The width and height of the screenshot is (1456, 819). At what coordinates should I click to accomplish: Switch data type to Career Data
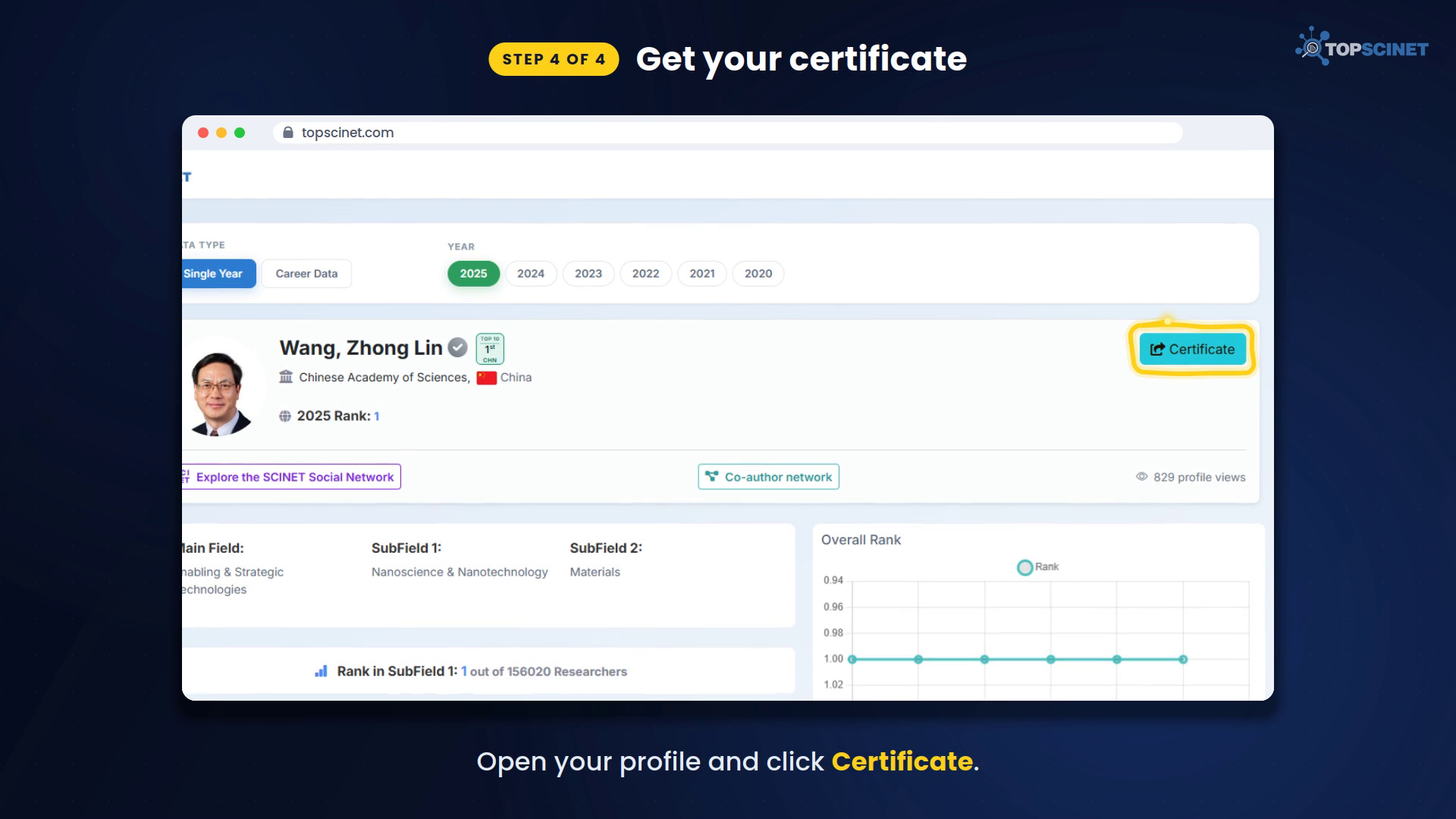point(306,274)
